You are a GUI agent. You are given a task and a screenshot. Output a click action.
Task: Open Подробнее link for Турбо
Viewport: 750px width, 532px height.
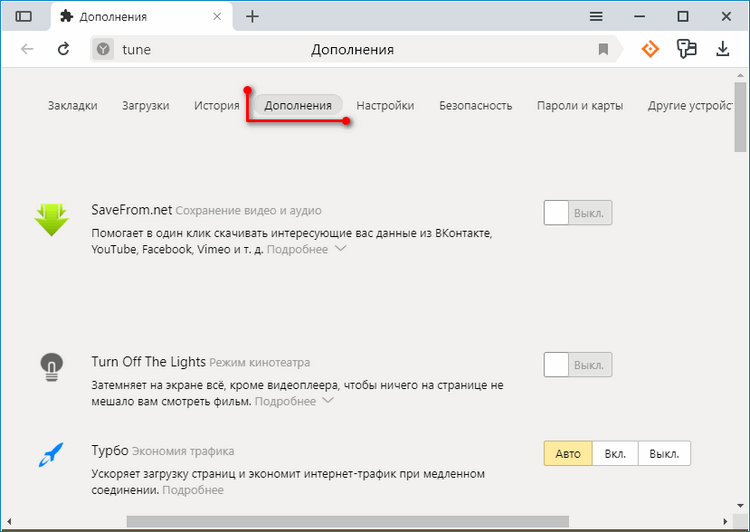(193, 490)
